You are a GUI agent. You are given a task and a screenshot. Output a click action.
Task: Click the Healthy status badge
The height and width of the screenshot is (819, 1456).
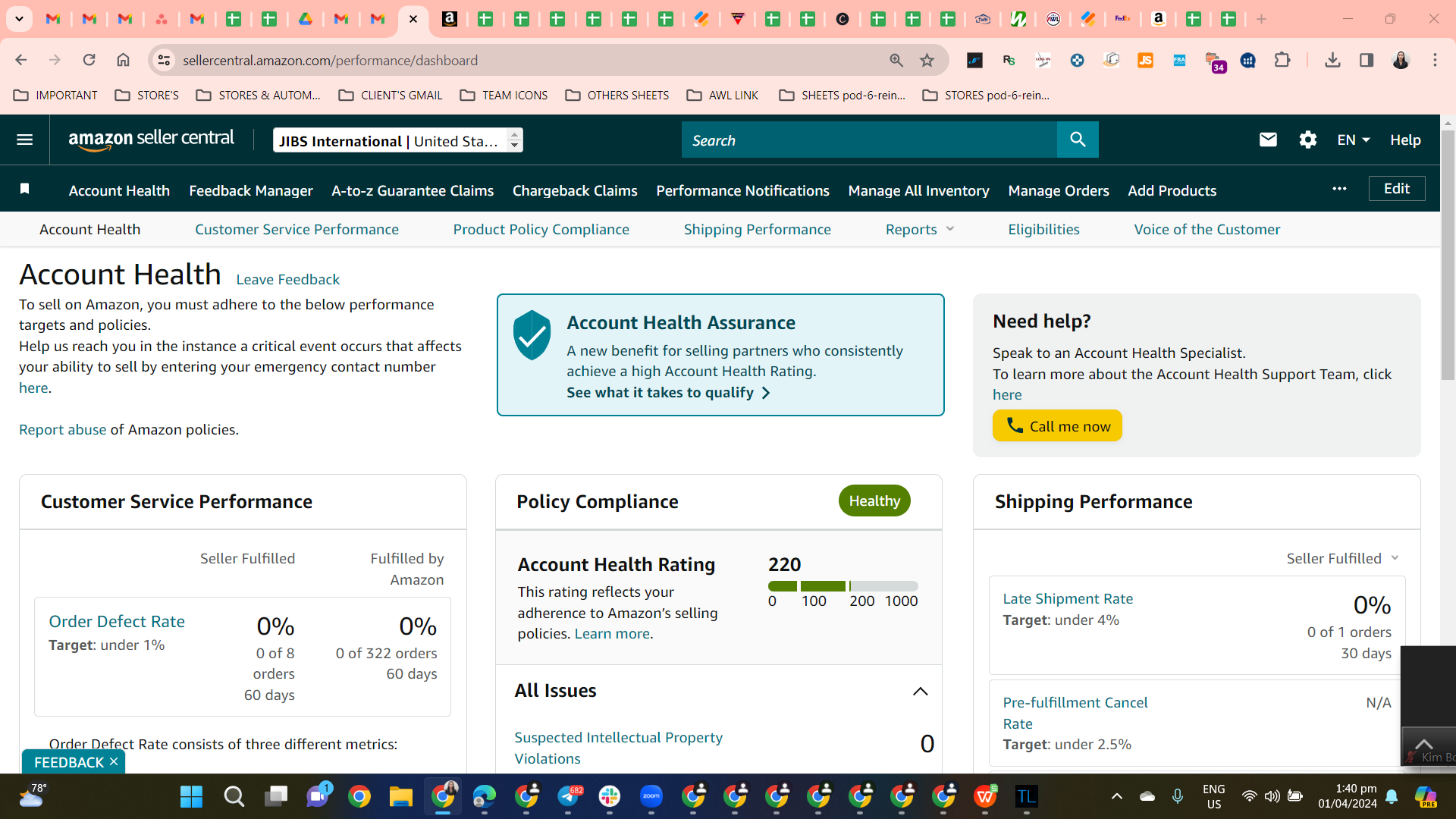pyautogui.click(x=874, y=500)
